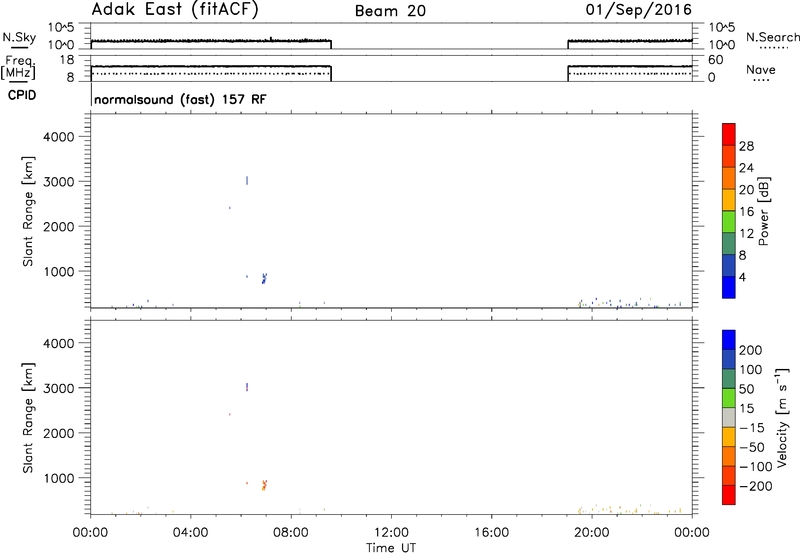Click the 'Time UT' axis title

pos(391,548)
